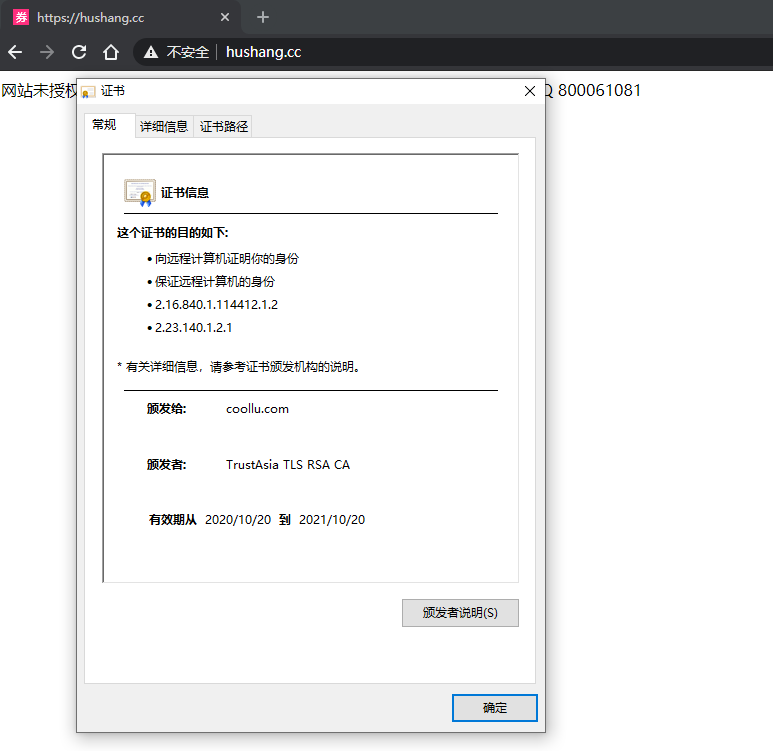Image resolution: width=773 pixels, height=751 pixels.
Task: Click the 证书信息 heading
Action: pos(185,193)
